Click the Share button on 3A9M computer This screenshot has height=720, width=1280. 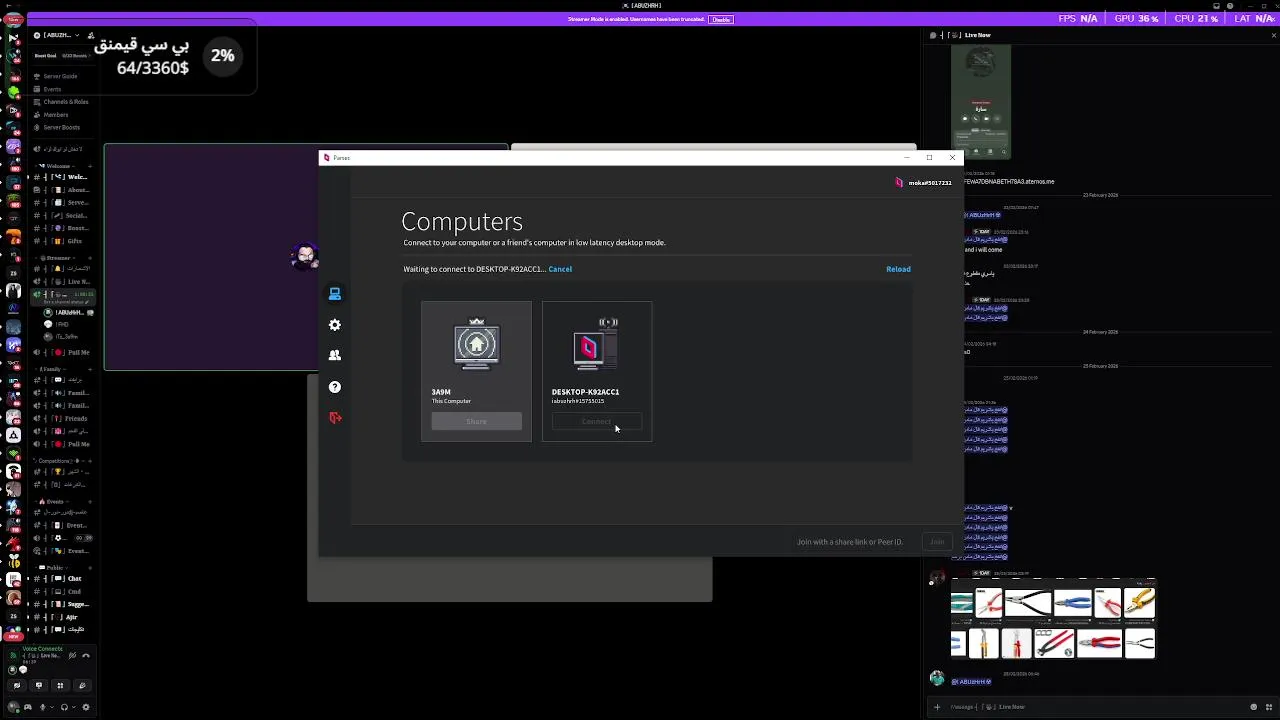coord(476,422)
